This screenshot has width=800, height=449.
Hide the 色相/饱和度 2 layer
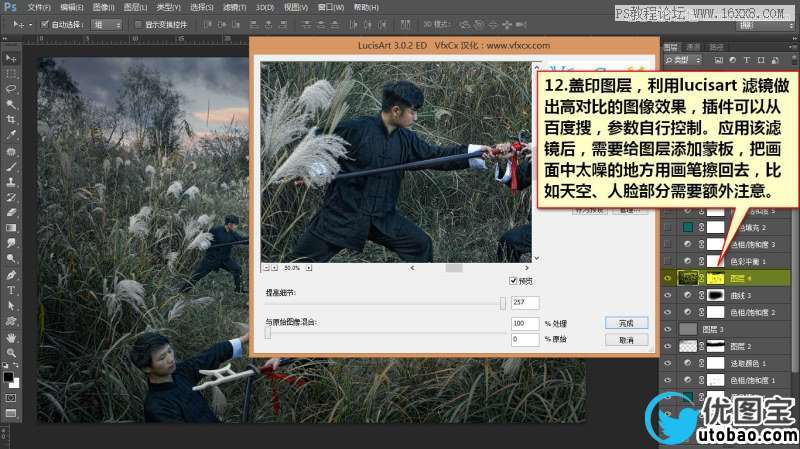pyautogui.click(x=667, y=312)
